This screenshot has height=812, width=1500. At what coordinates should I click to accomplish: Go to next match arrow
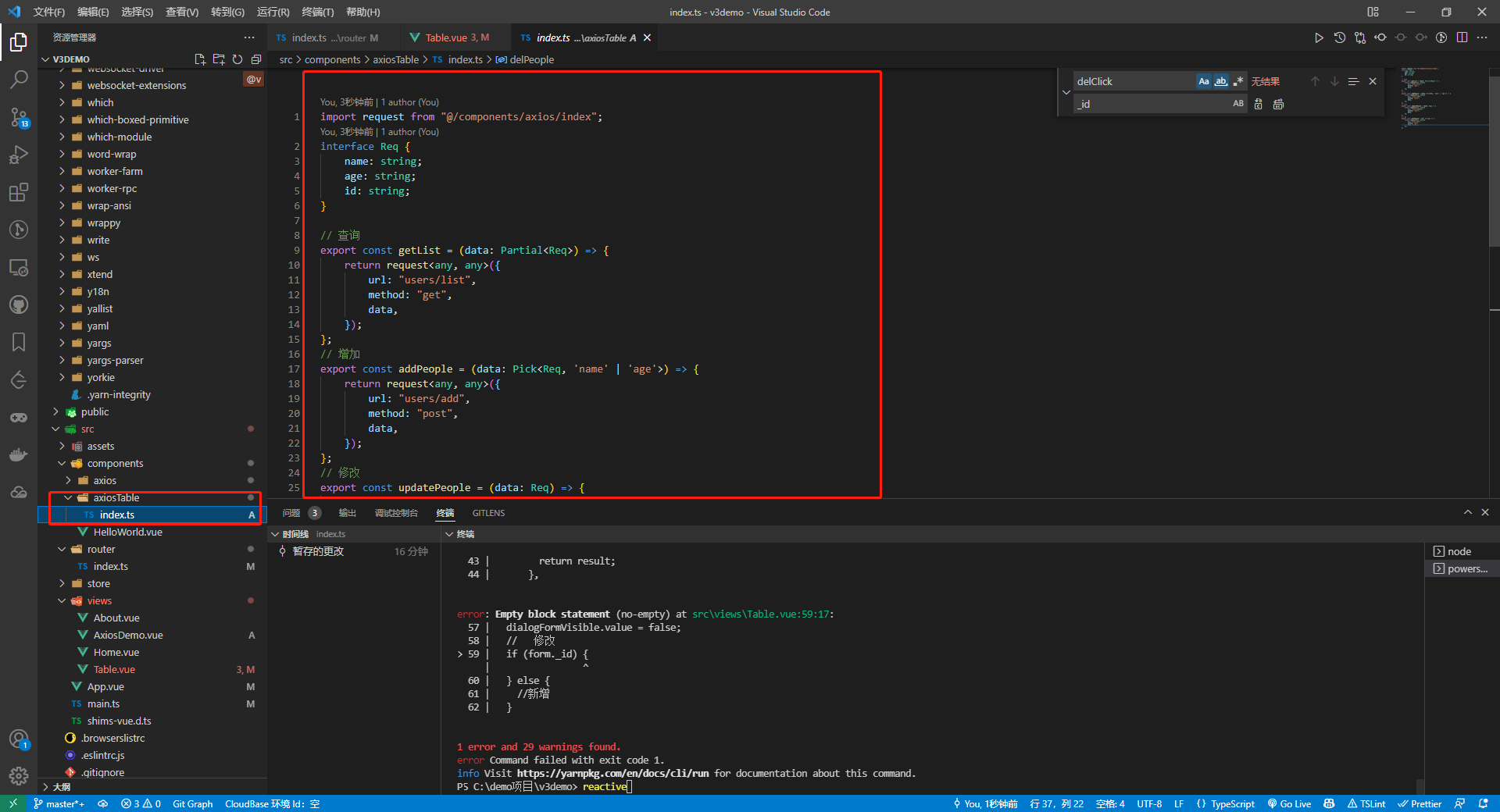(1334, 81)
